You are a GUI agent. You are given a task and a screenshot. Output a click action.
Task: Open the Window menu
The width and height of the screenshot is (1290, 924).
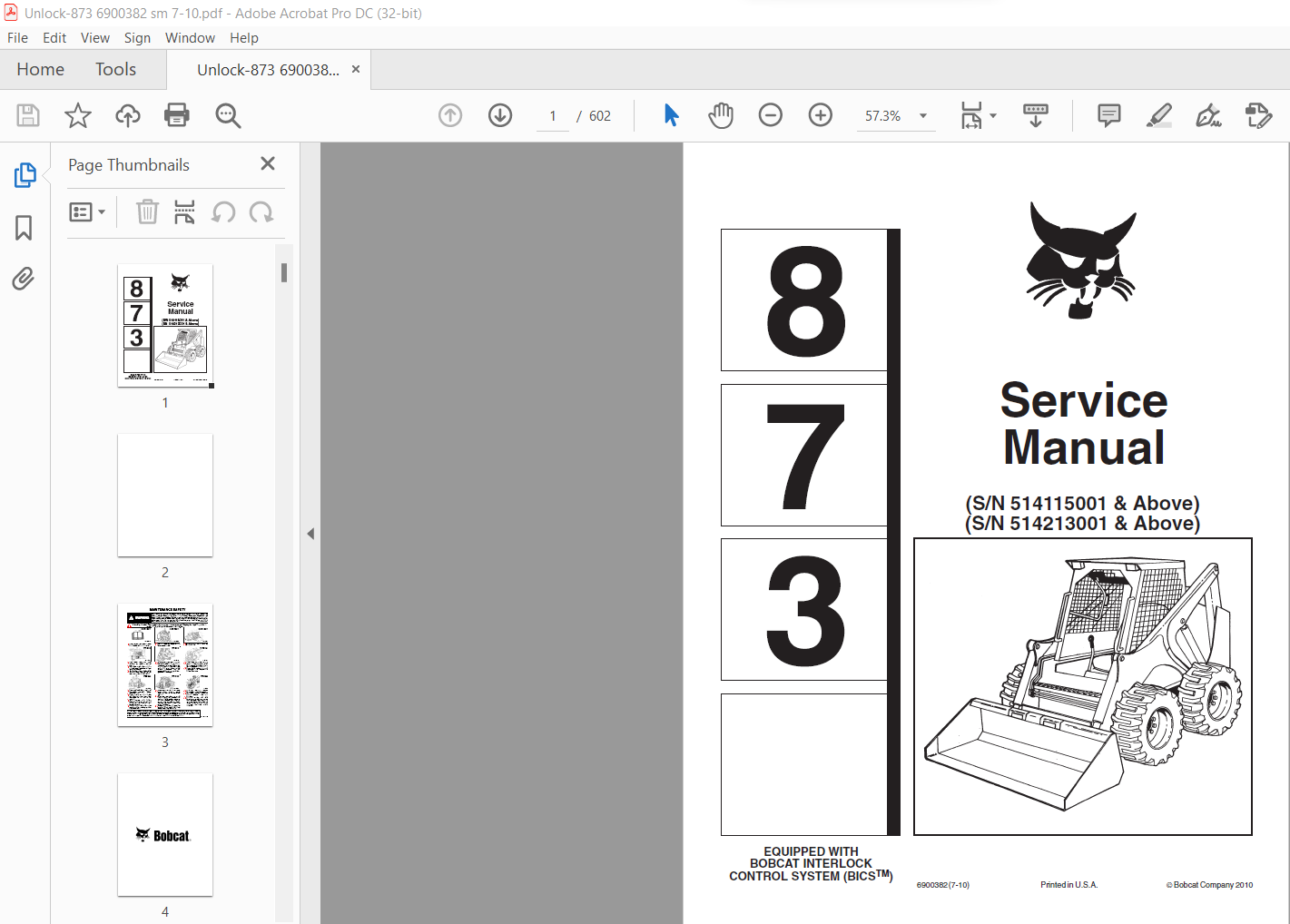click(x=190, y=38)
